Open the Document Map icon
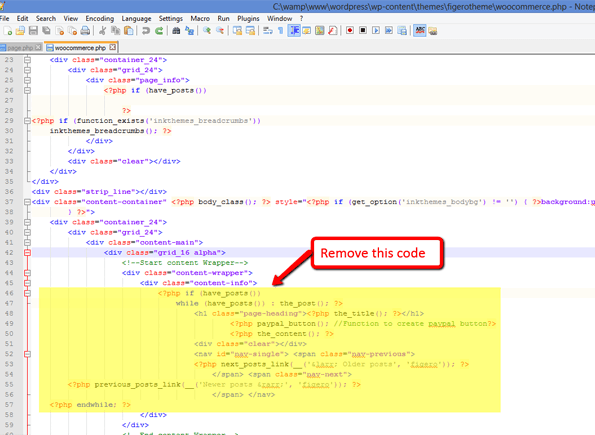Image resolution: width=595 pixels, height=435 pixels. tap(320, 31)
